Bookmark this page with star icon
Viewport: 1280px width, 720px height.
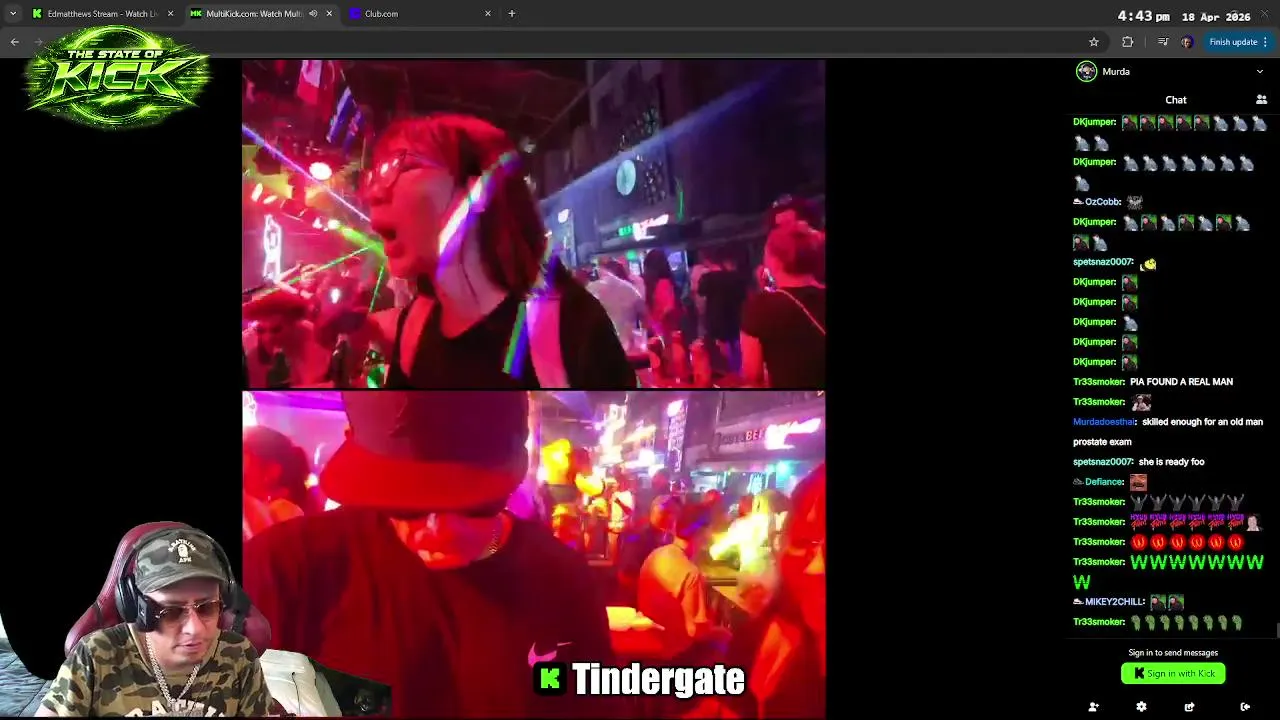pos(1094,42)
